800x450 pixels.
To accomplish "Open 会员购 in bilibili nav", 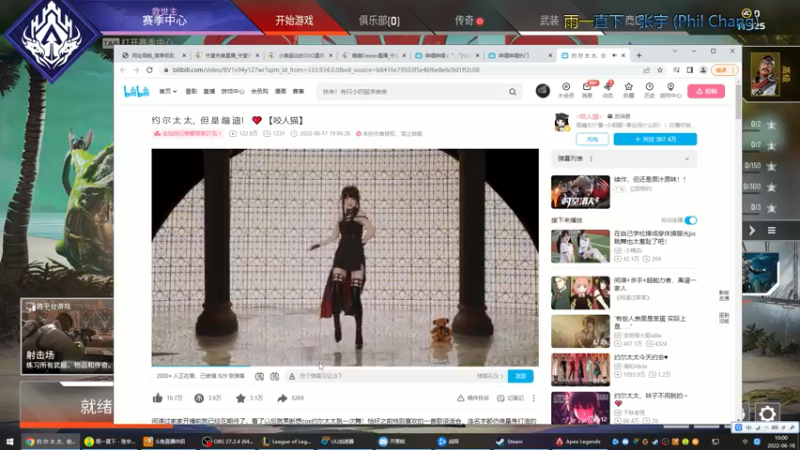I will click(259, 91).
